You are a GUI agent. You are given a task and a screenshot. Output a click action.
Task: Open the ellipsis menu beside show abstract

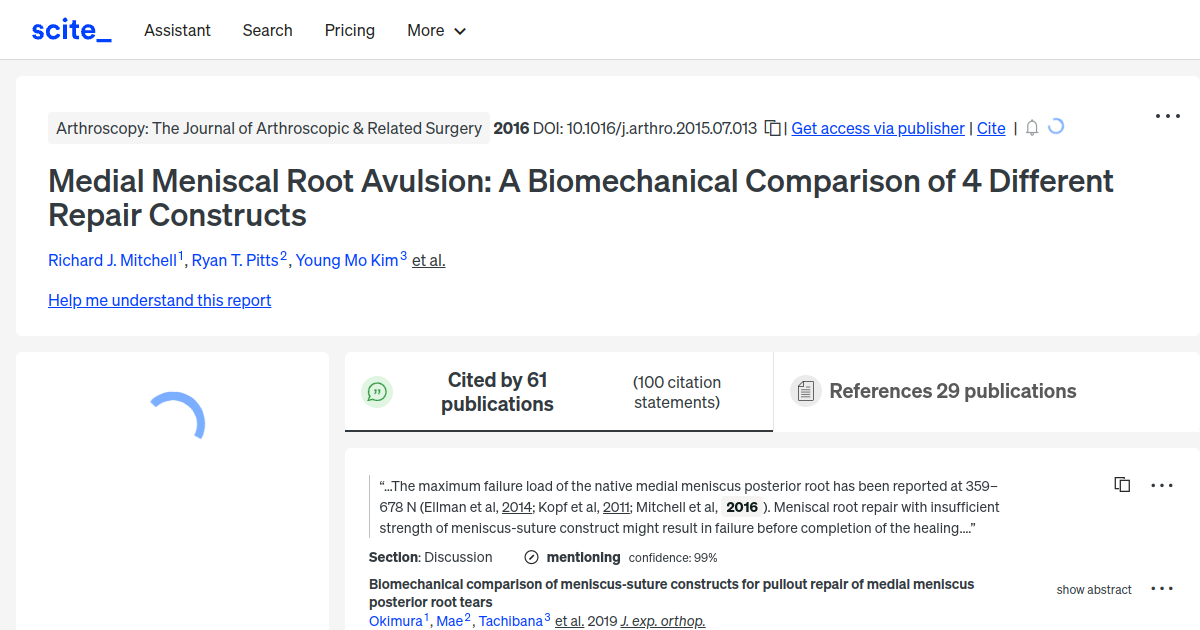pos(1161,589)
